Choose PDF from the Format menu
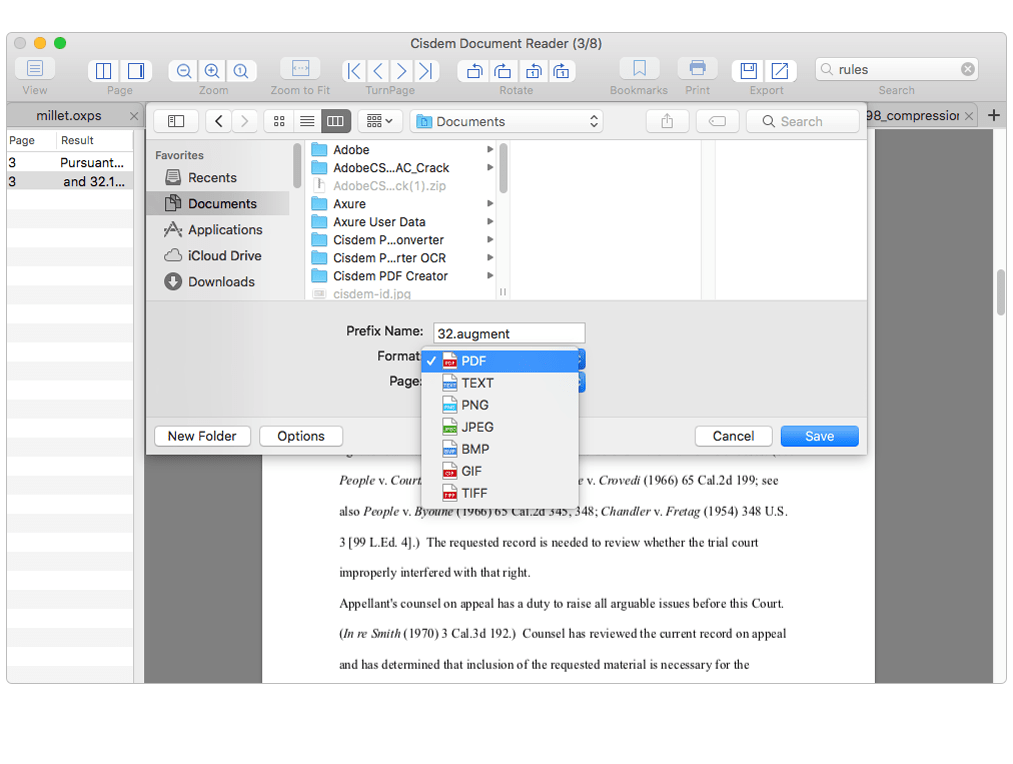 tap(499, 361)
